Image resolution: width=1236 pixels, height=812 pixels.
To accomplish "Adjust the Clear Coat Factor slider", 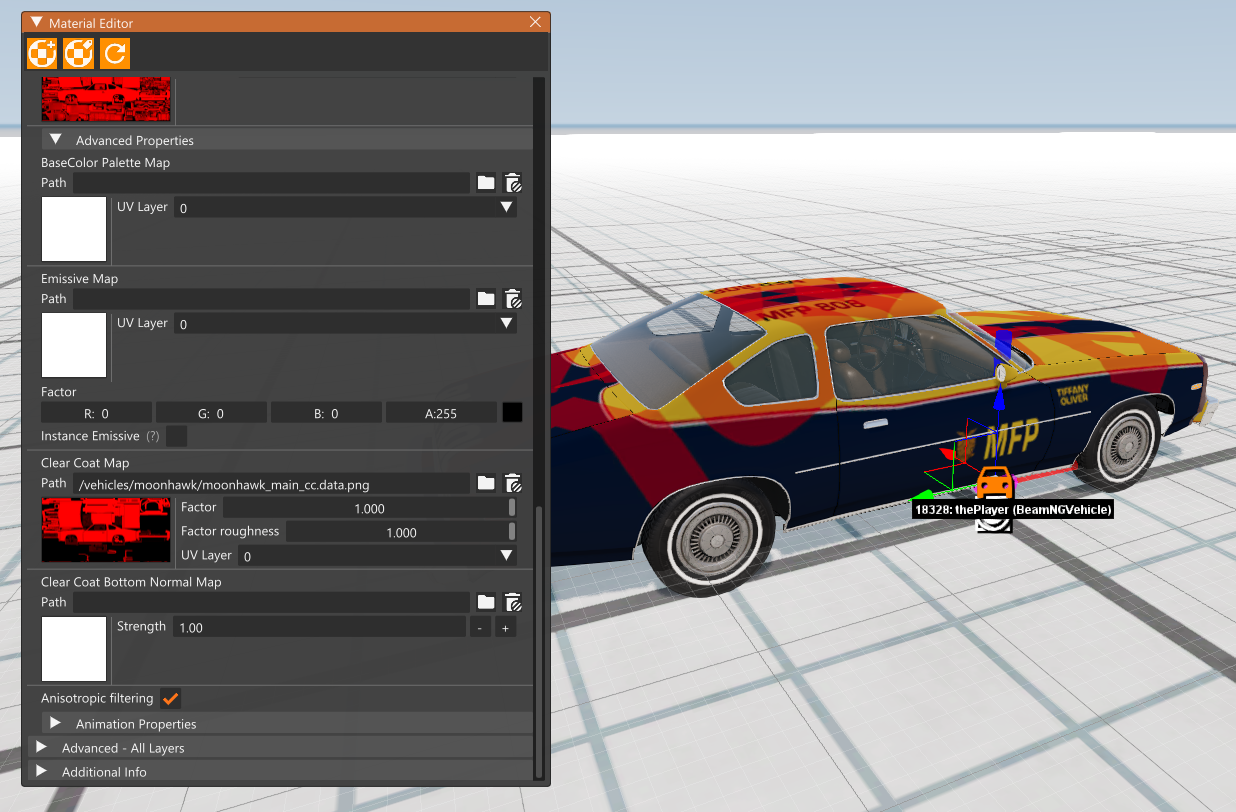I will point(369,508).
